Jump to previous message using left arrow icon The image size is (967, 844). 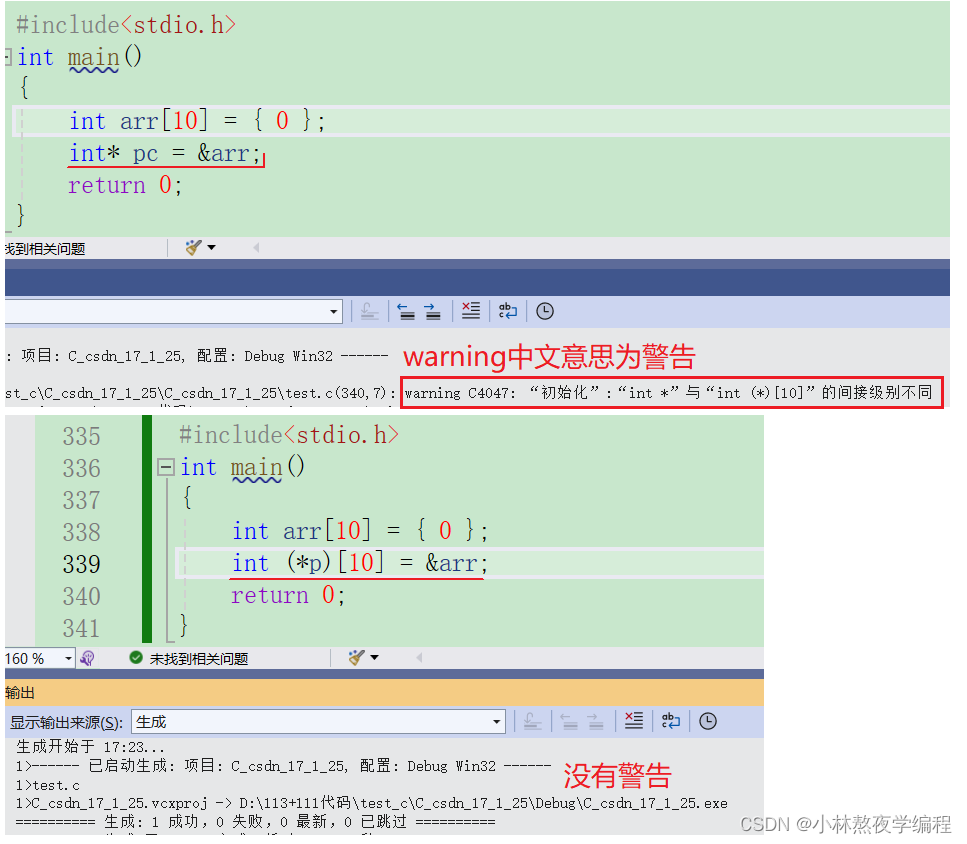[x=406, y=311]
